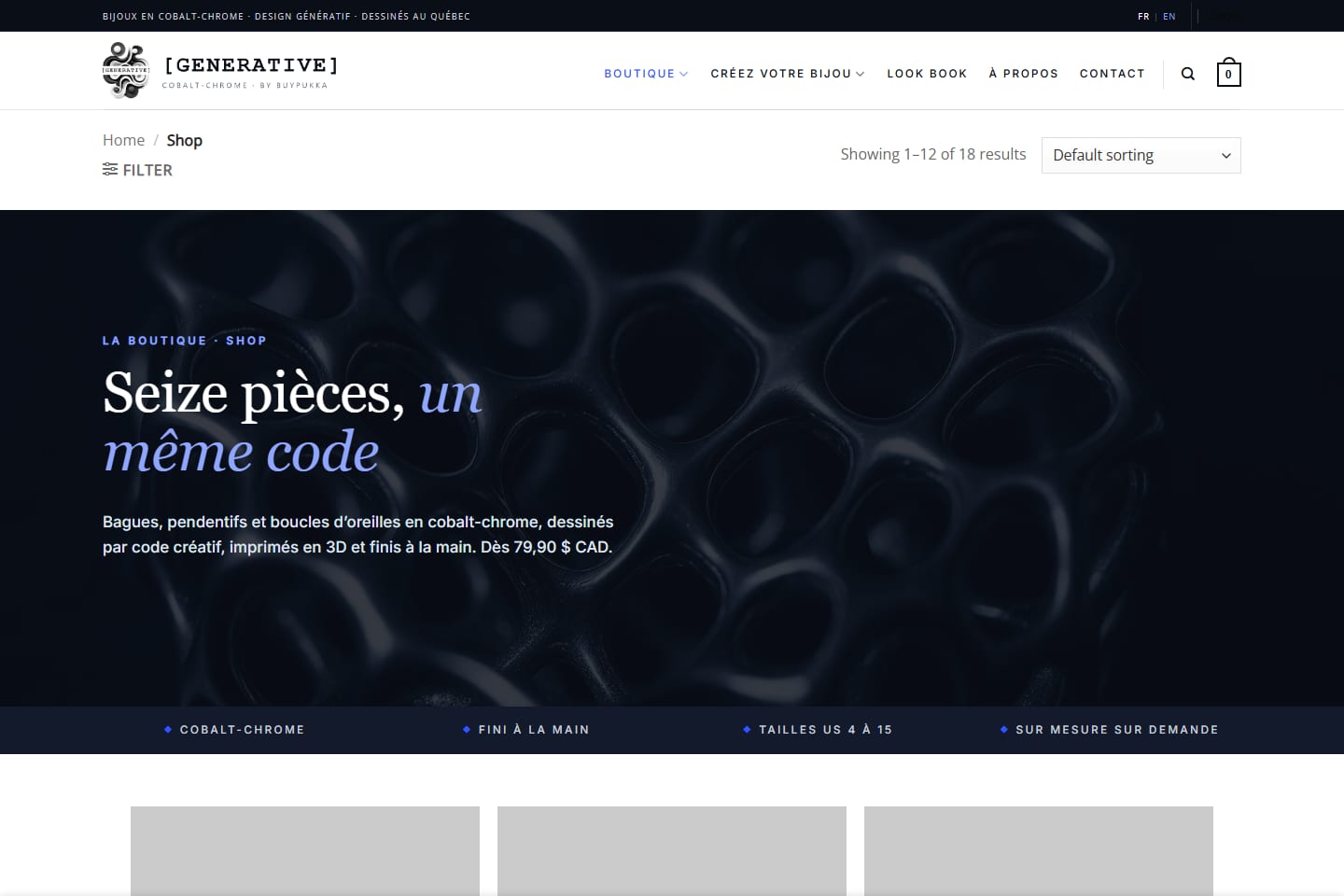Open the site search magnifier icon
Image resolution: width=1344 pixels, height=896 pixels.
click(x=1188, y=74)
